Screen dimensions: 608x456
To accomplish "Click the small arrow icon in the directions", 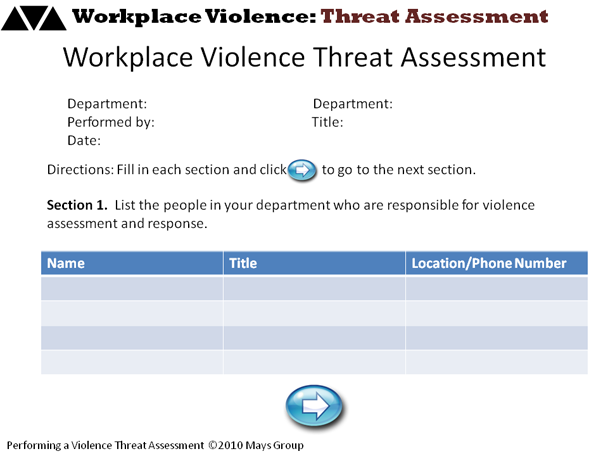I will [x=302, y=169].
